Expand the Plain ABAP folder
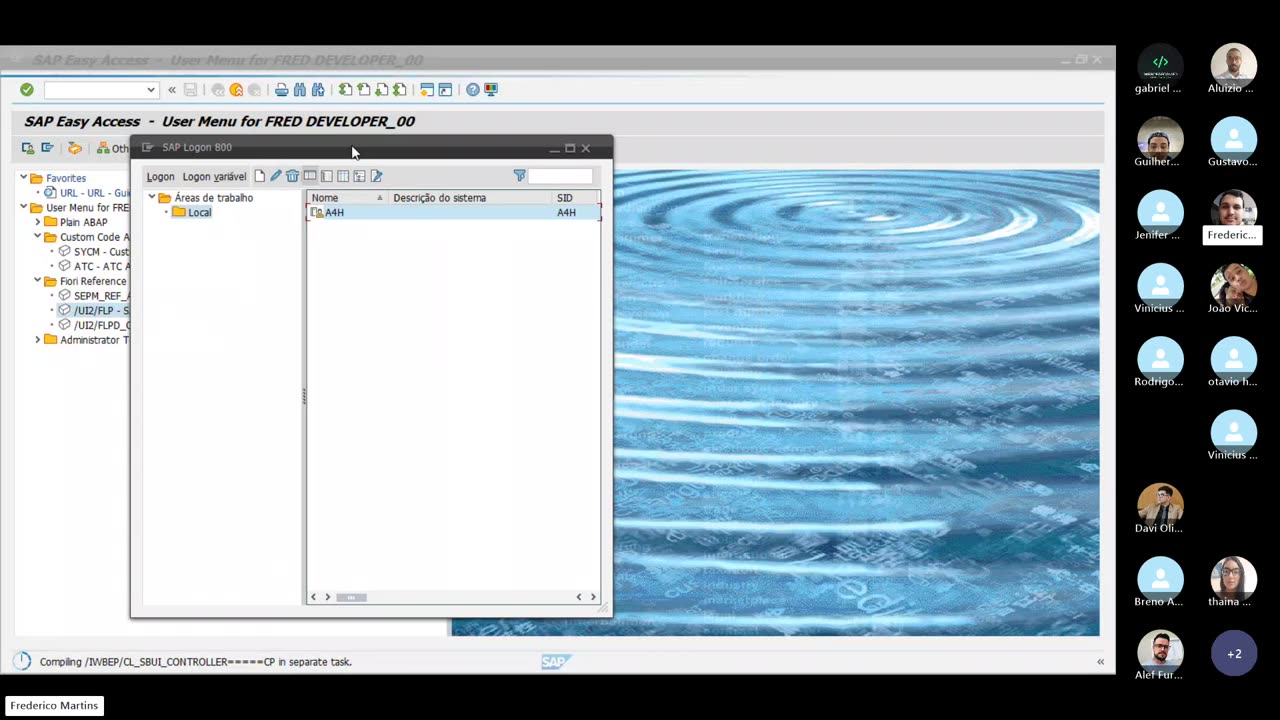1280x720 pixels. click(x=38, y=222)
